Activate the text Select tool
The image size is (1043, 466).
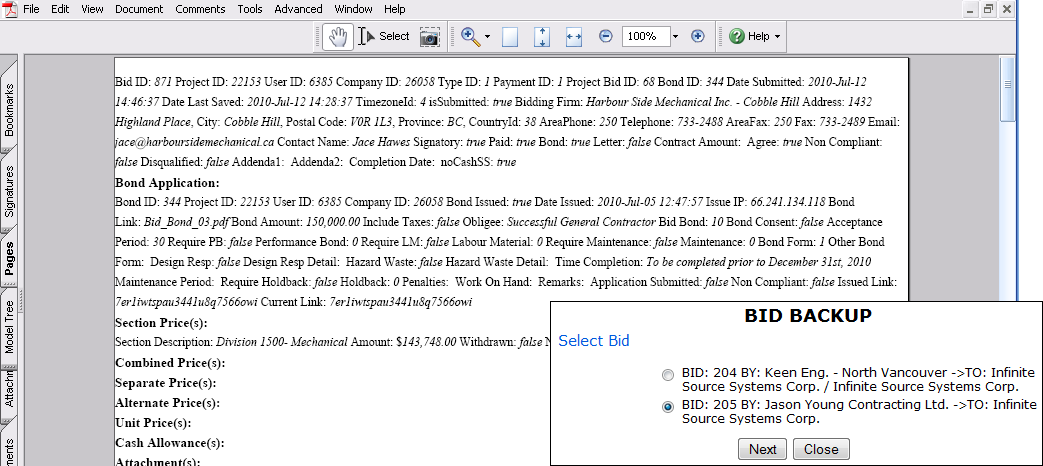383,36
